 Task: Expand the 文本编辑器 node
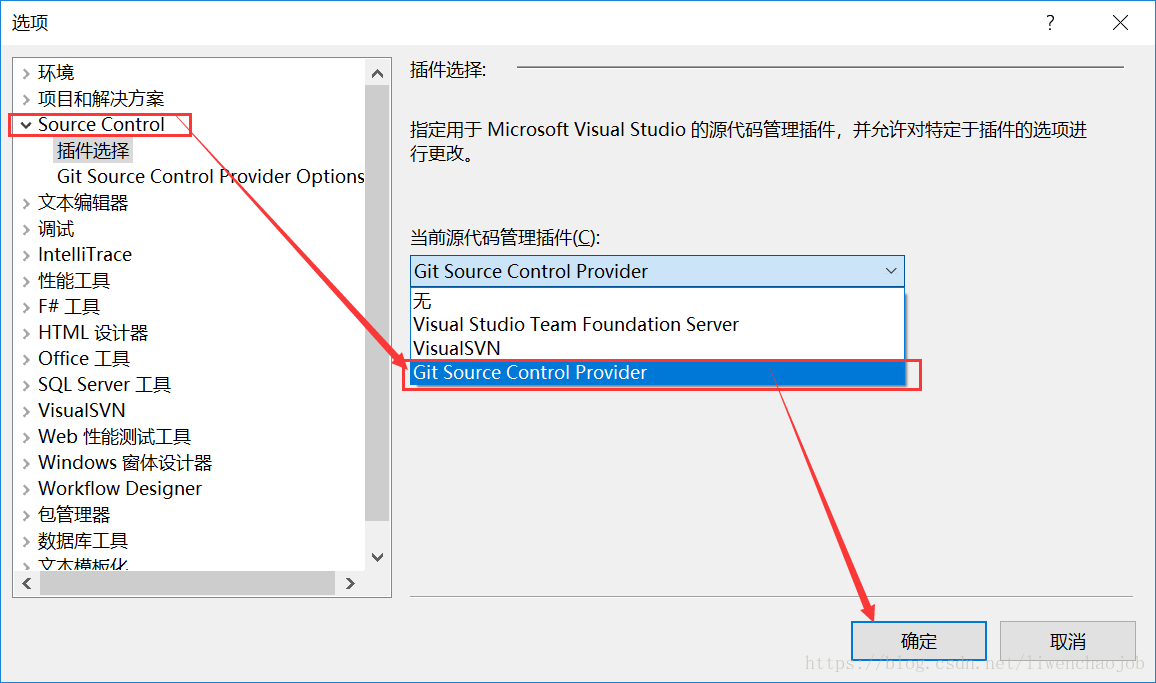tap(27, 203)
